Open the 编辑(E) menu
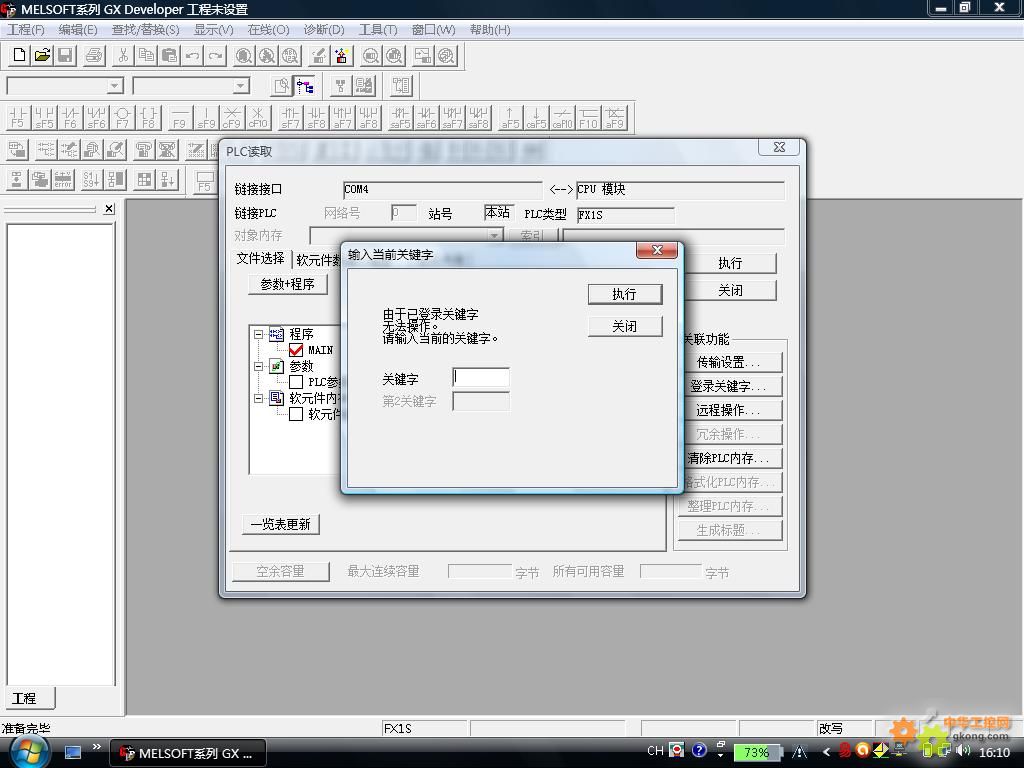Viewport: 1024px width, 768px height. click(x=78, y=29)
